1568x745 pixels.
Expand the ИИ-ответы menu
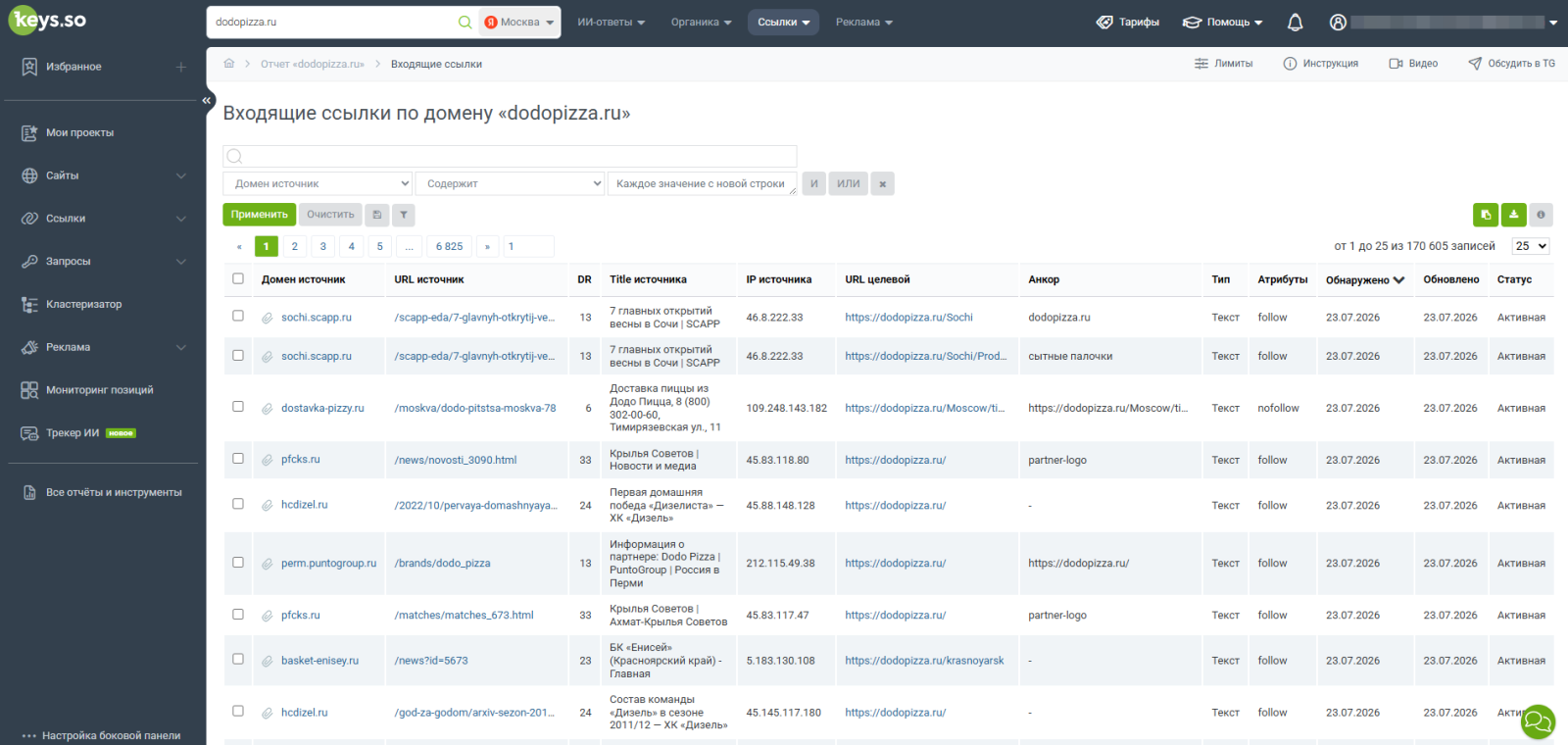[x=612, y=22]
